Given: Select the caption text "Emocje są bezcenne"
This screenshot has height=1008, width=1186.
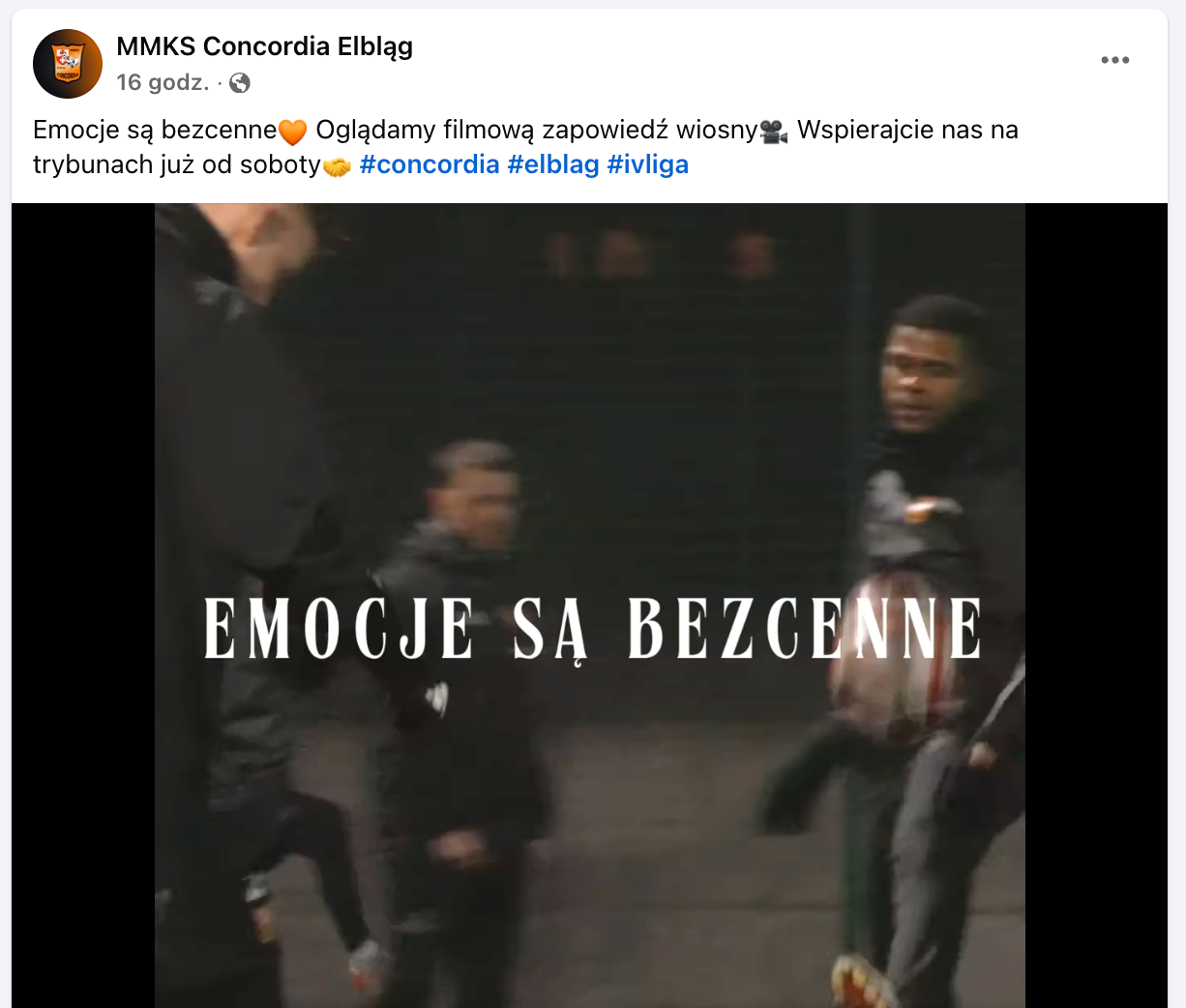Looking at the screenshot, I should pos(155,130).
